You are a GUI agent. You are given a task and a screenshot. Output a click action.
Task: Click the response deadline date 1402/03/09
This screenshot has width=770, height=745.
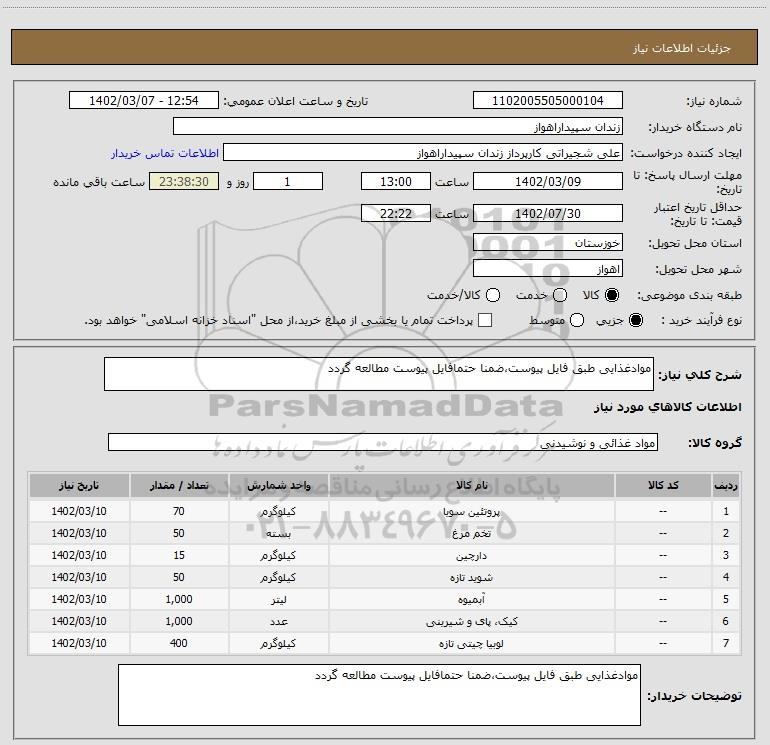pyautogui.click(x=548, y=181)
